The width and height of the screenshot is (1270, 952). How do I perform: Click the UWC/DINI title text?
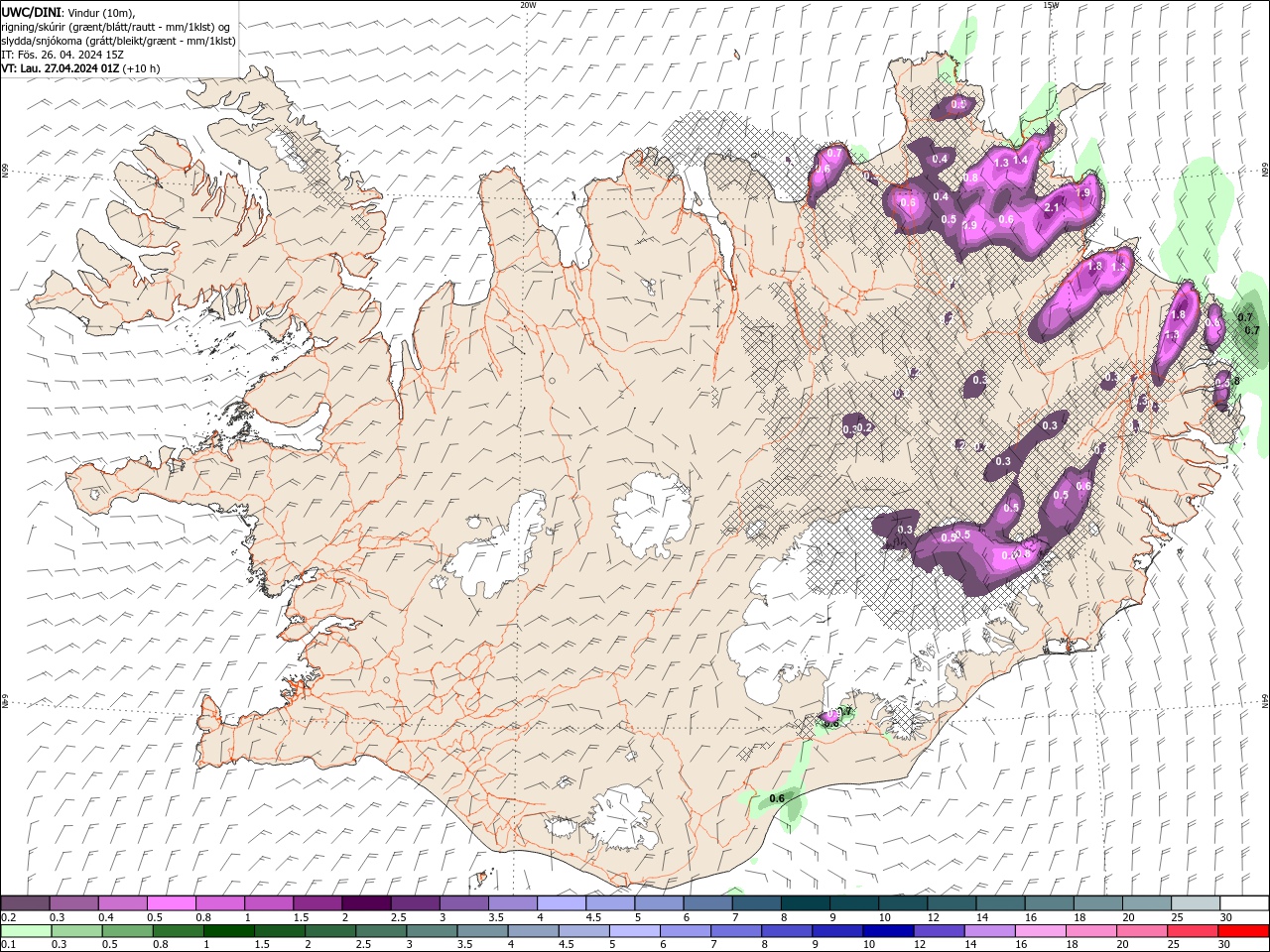[x=29, y=12]
